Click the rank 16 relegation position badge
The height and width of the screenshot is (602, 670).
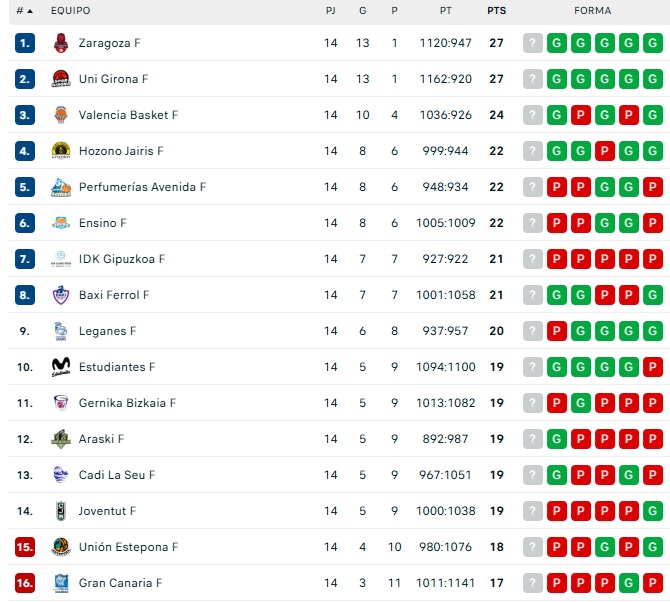click(25, 583)
